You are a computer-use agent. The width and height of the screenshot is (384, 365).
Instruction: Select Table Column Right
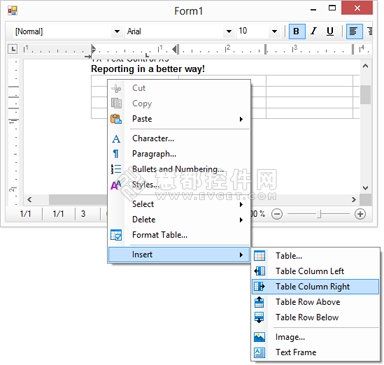tap(316, 287)
